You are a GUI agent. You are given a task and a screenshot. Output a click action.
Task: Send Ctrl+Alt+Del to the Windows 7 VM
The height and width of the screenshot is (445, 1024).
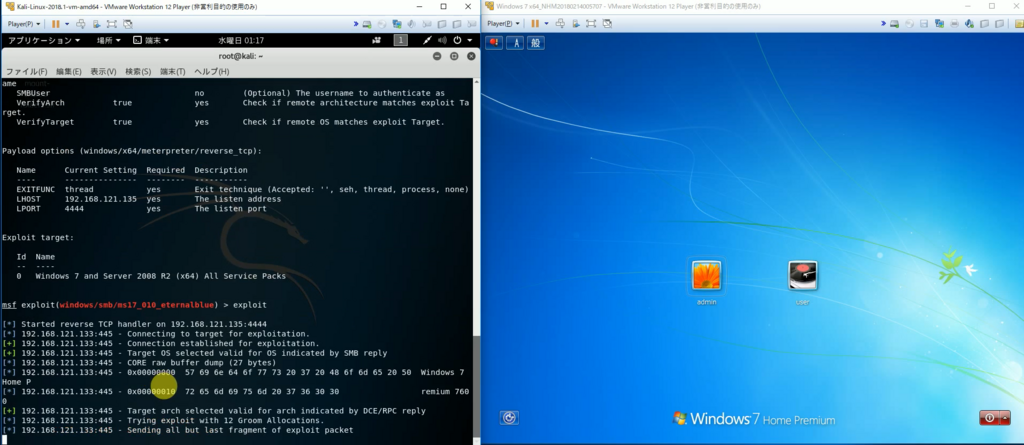[x=560, y=24]
